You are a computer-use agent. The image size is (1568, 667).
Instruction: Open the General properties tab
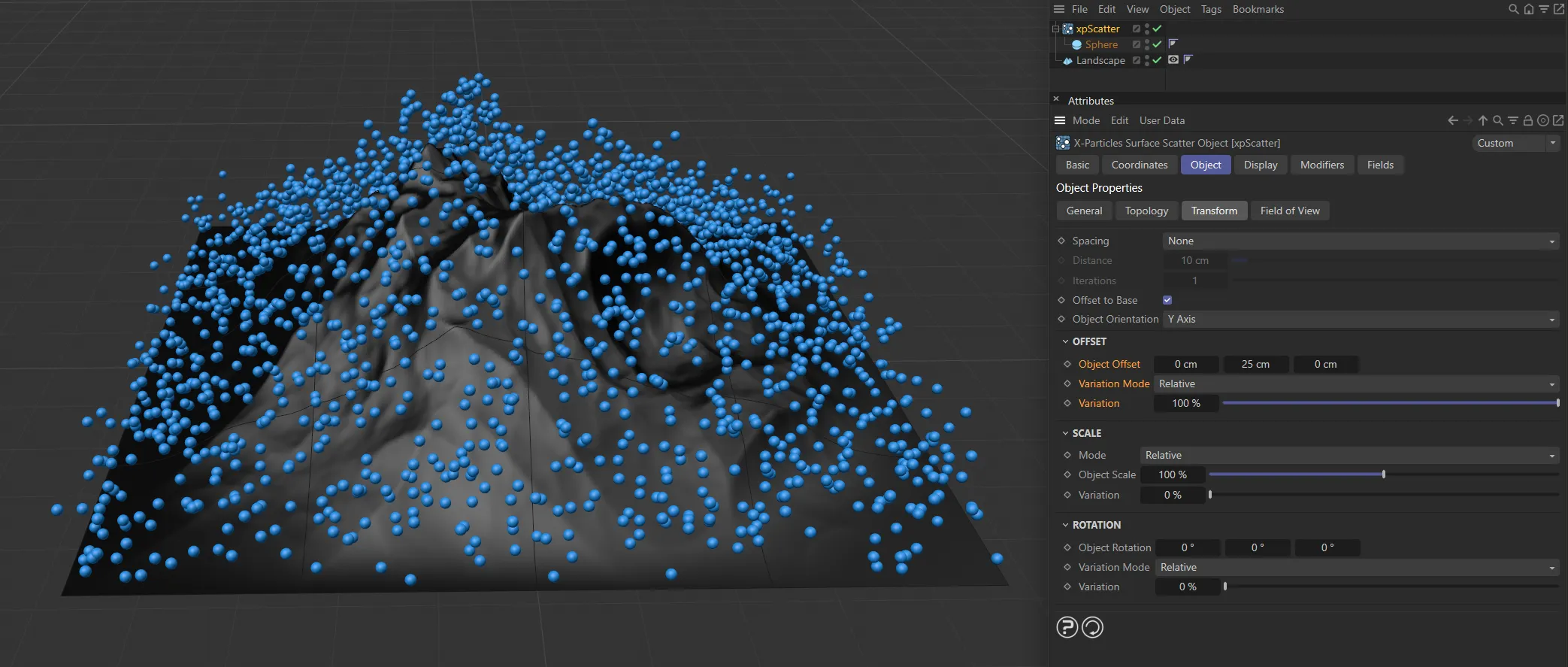pyautogui.click(x=1084, y=211)
